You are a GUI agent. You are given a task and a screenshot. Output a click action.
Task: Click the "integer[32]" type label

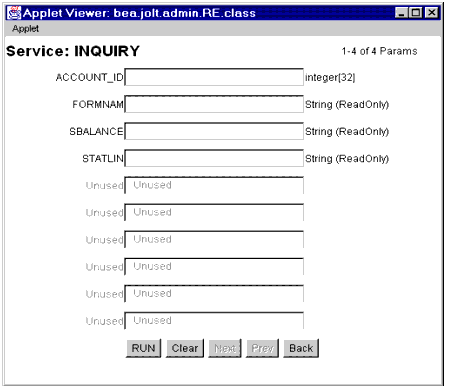[x=330, y=78]
